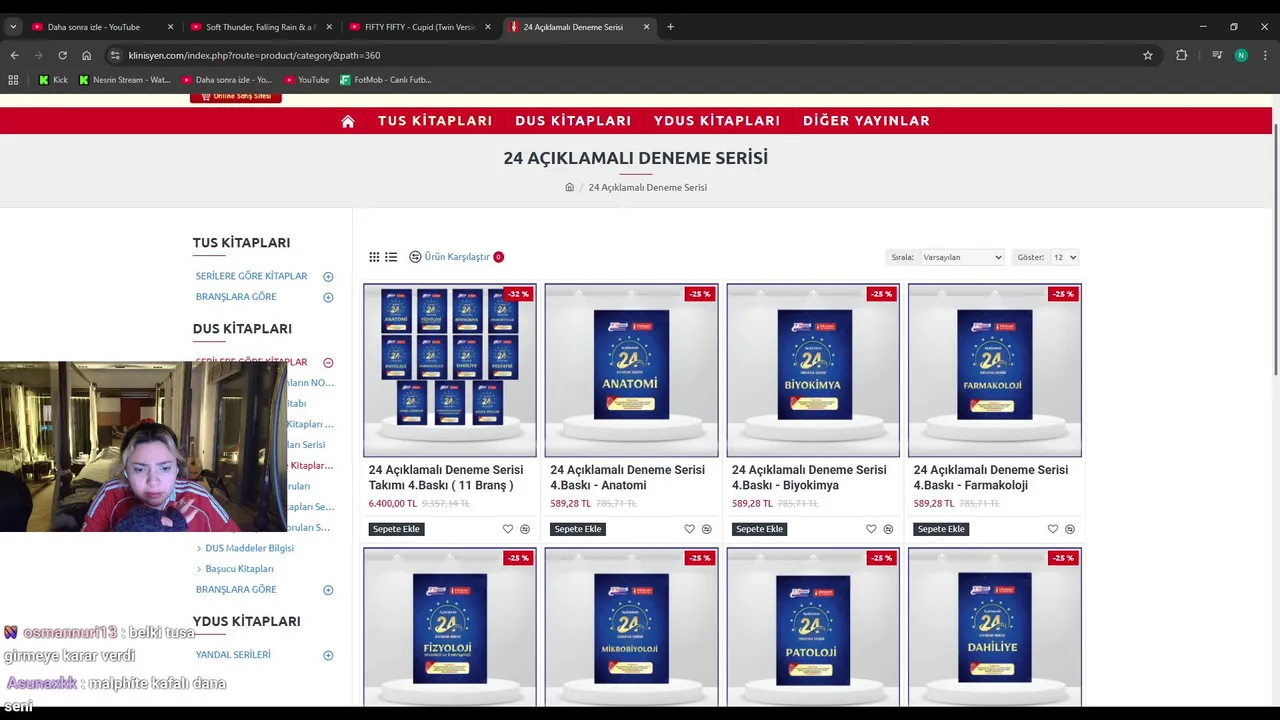Viewport: 1280px width, 720px height.
Task: Compare the Anatomi book icon
Action: pos(706,529)
